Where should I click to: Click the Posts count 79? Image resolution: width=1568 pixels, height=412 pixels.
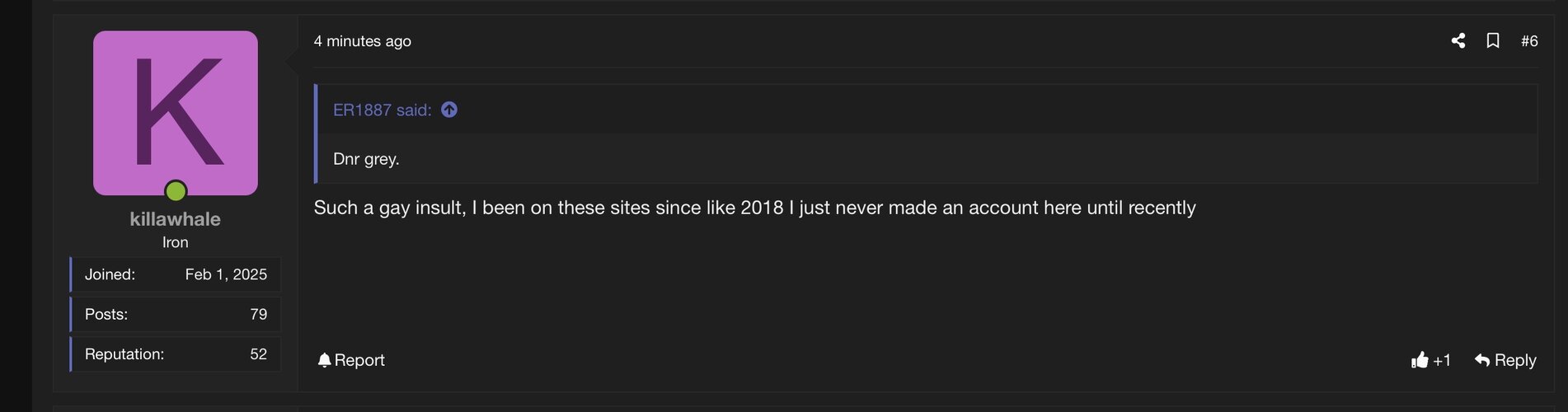tap(259, 314)
